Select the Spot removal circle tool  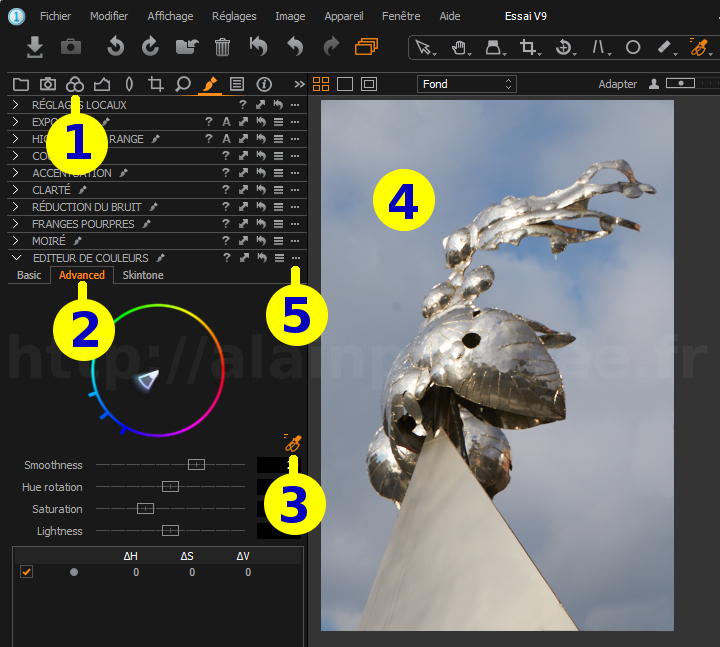[633, 47]
